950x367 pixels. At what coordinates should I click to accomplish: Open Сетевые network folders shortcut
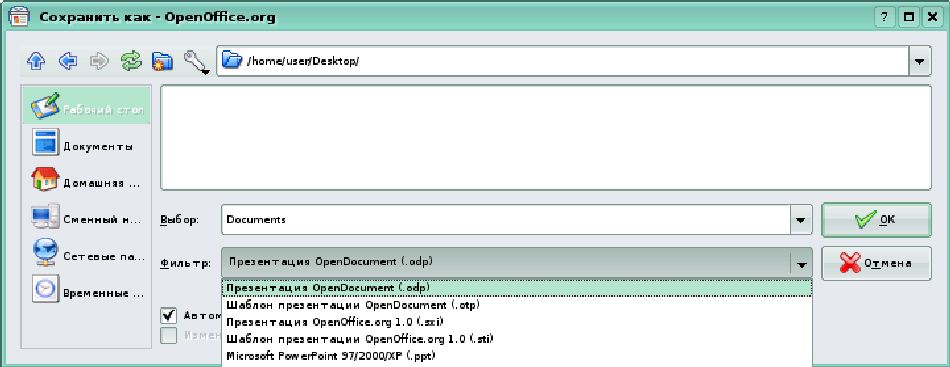click(x=87, y=253)
